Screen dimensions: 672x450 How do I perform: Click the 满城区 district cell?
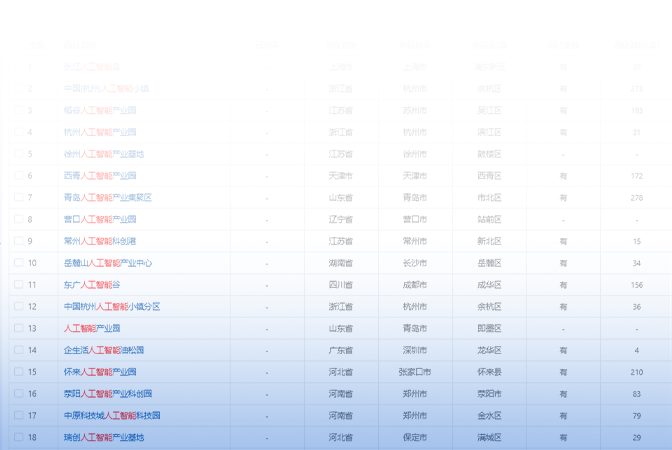(x=489, y=438)
